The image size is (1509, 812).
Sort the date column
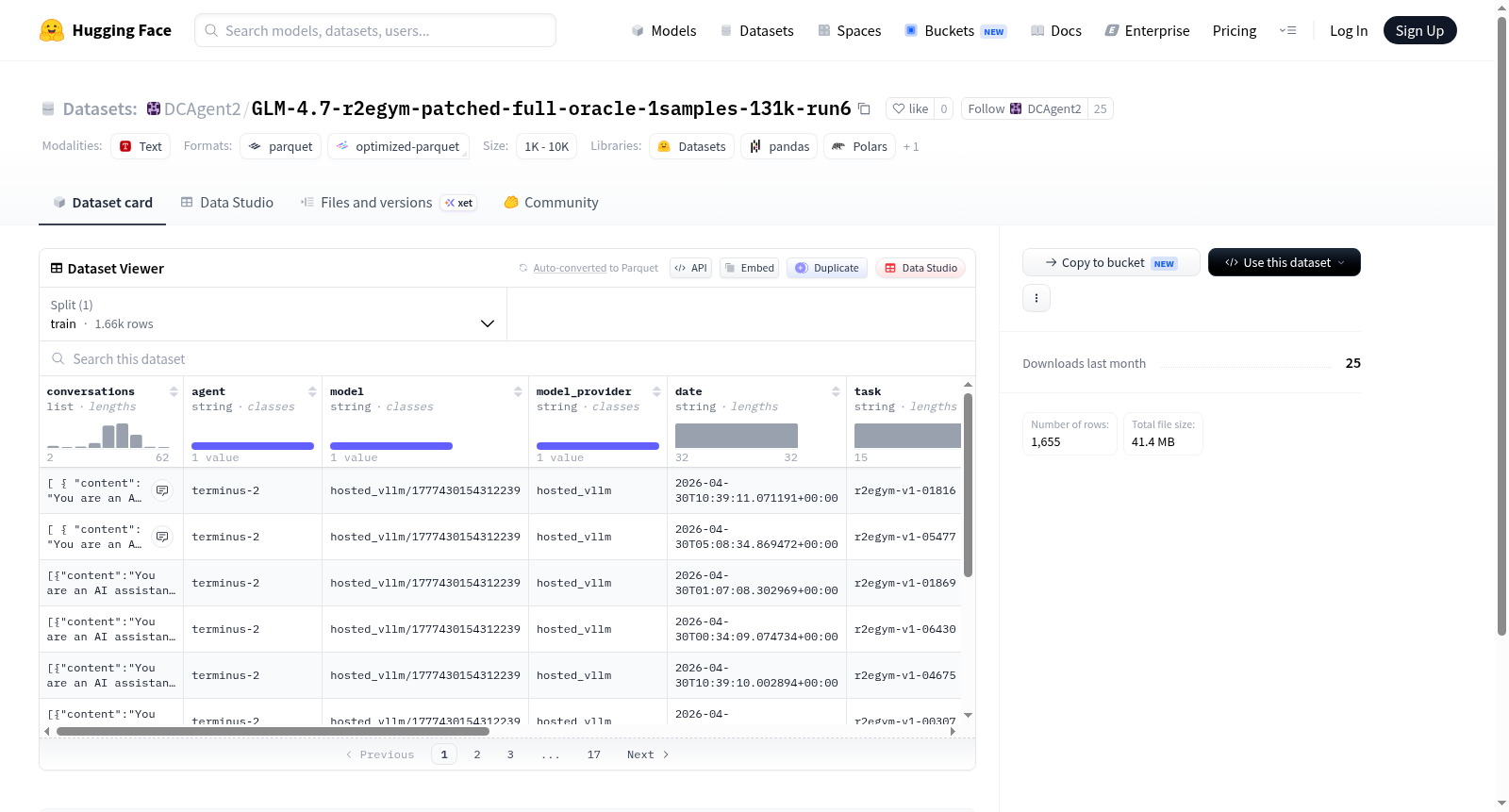[836, 391]
